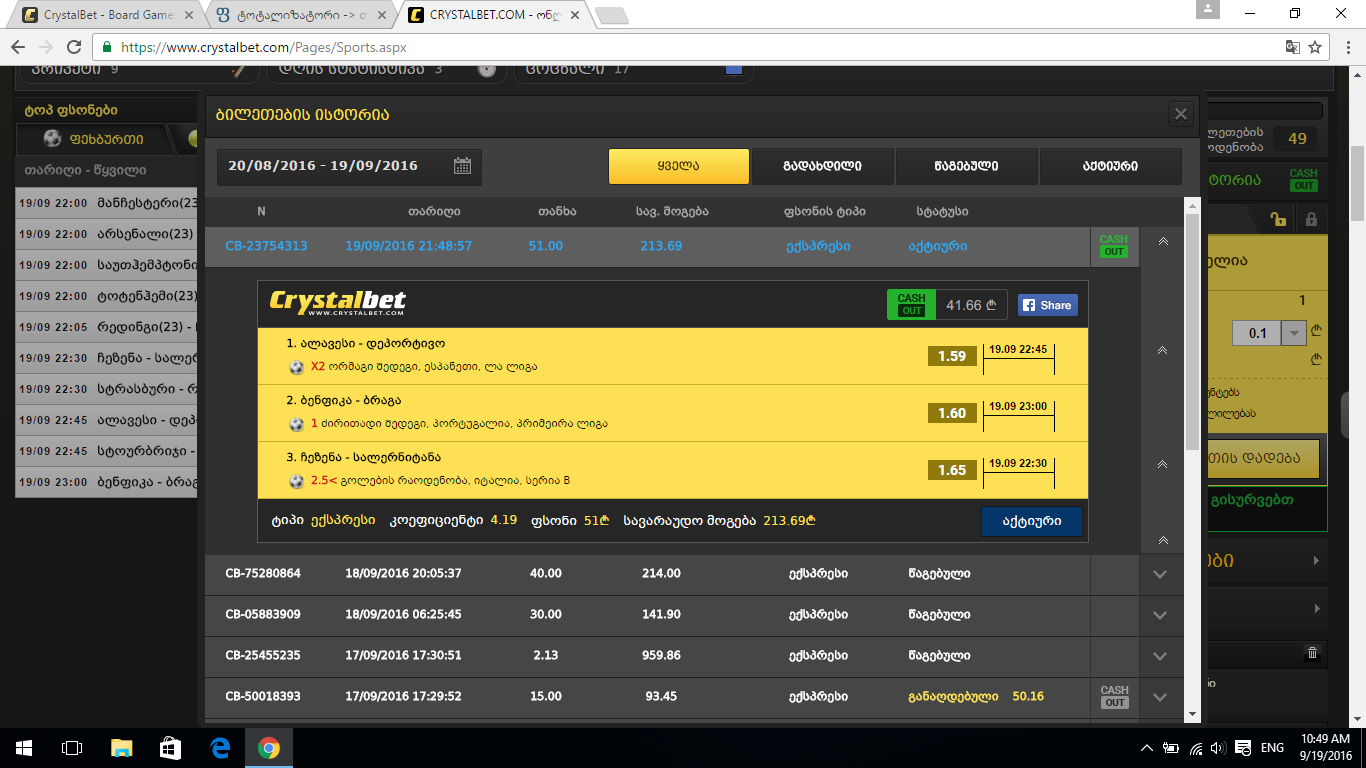Image resolution: width=1366 pixels, height=768 pixels.
Task: Click the ticket list scrollbar down arrow
Action: pyautogui.click(x=1192, y=714)
